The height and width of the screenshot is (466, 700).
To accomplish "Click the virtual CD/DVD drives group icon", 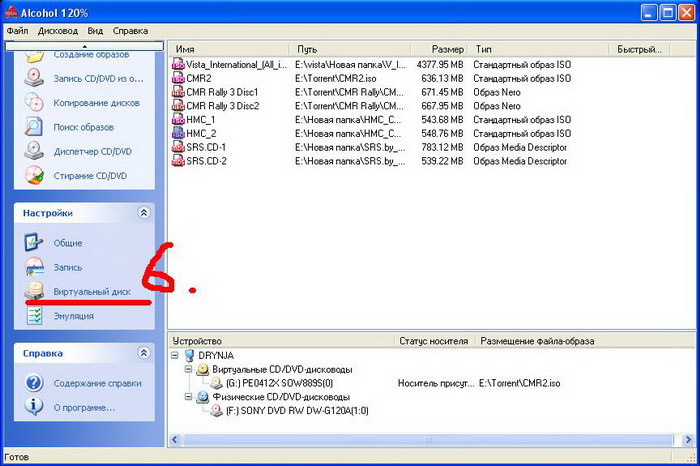I will (x=203, y=370).
